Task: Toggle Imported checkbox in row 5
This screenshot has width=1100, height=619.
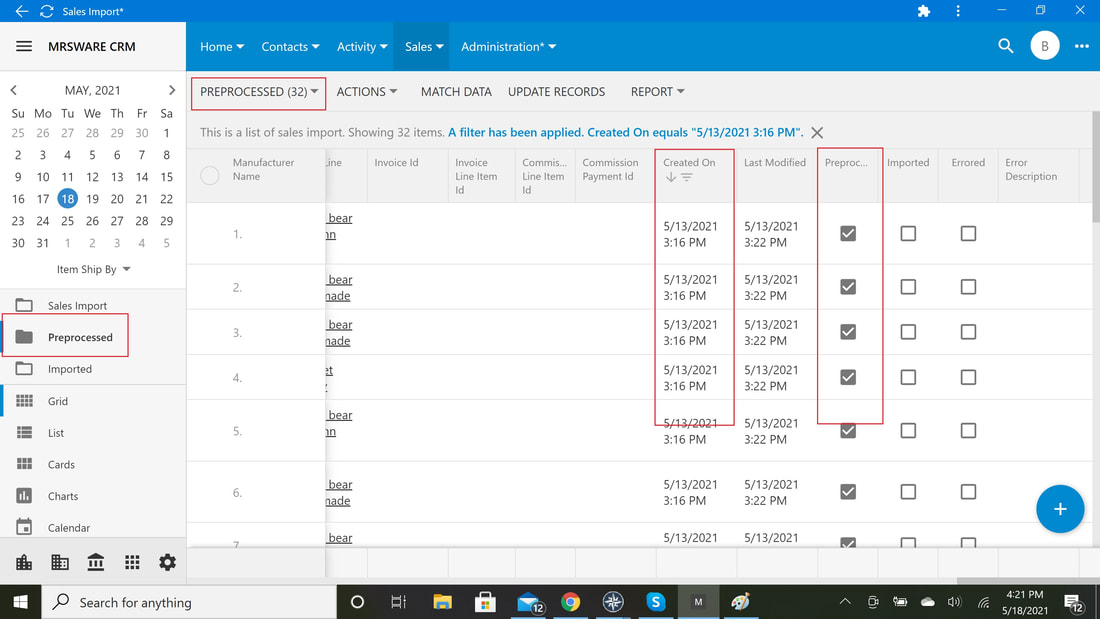Action: [x=908, y=430]
